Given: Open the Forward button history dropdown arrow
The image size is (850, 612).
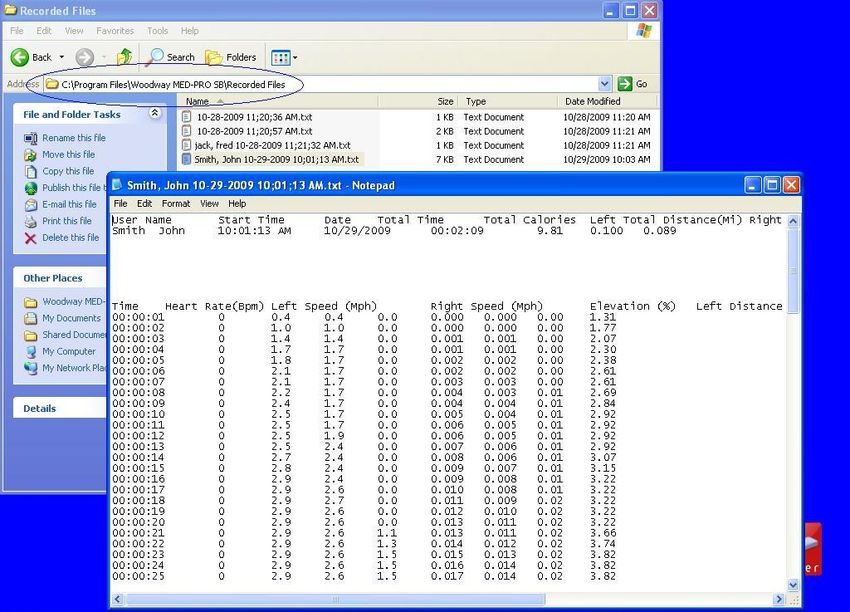Looking at the screenshot, I should [104, 57].
